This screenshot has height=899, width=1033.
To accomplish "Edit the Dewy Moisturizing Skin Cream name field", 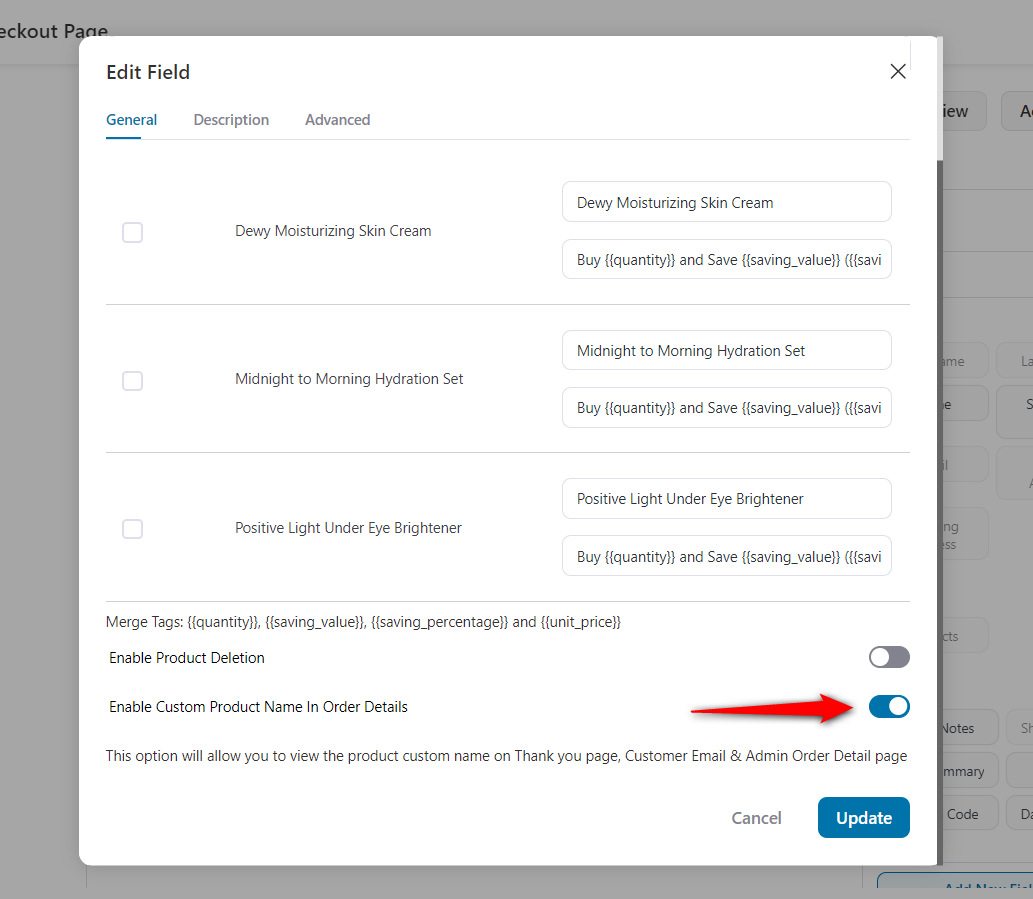I will tap(726, 202).
